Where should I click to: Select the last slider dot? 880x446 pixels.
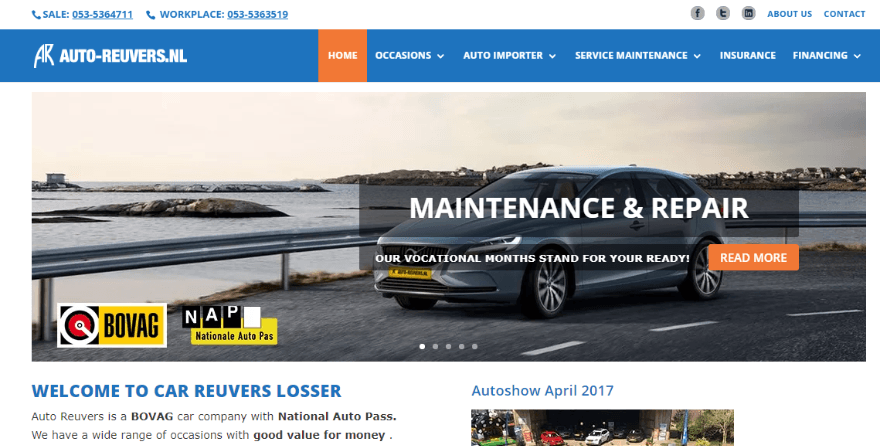coord(475,347)
